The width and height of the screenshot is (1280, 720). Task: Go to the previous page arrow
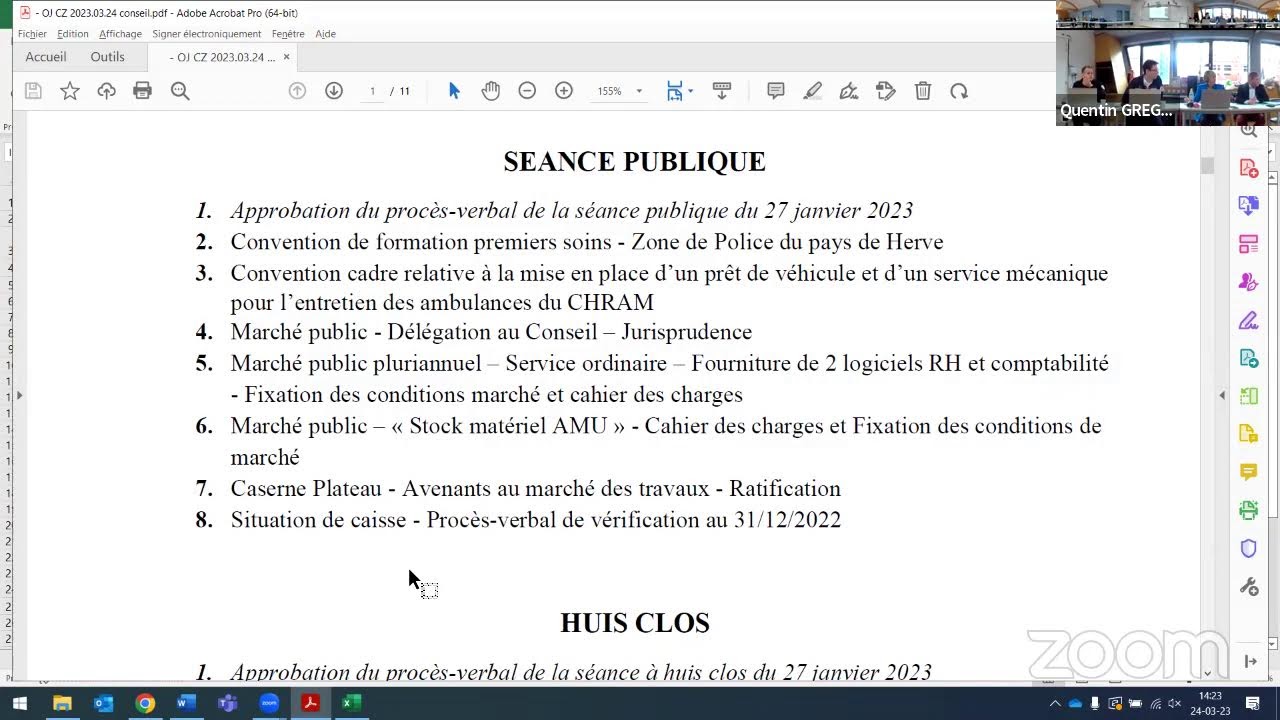[x=297, y=91]
